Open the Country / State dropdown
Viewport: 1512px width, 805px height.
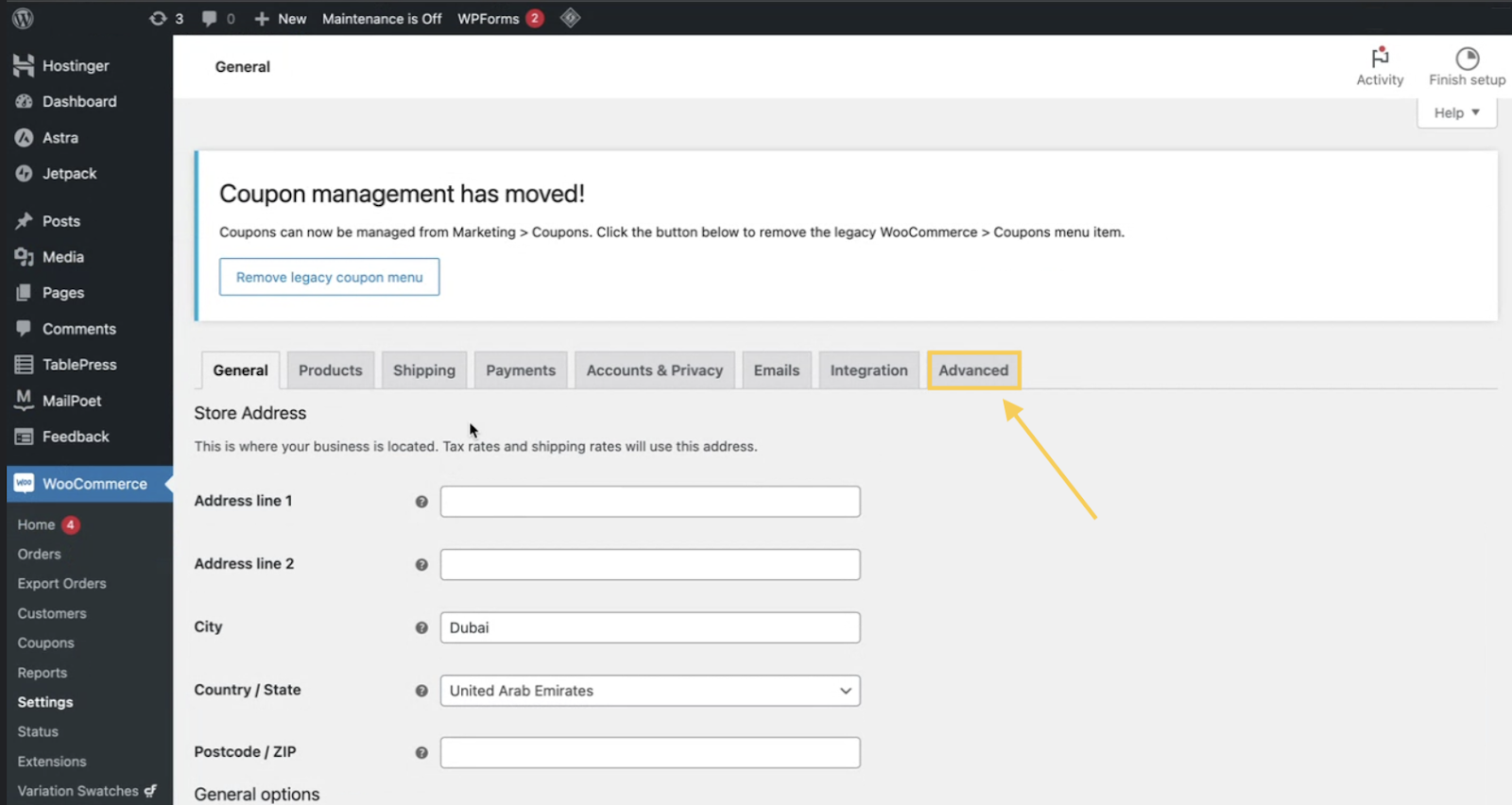point(650,691)
